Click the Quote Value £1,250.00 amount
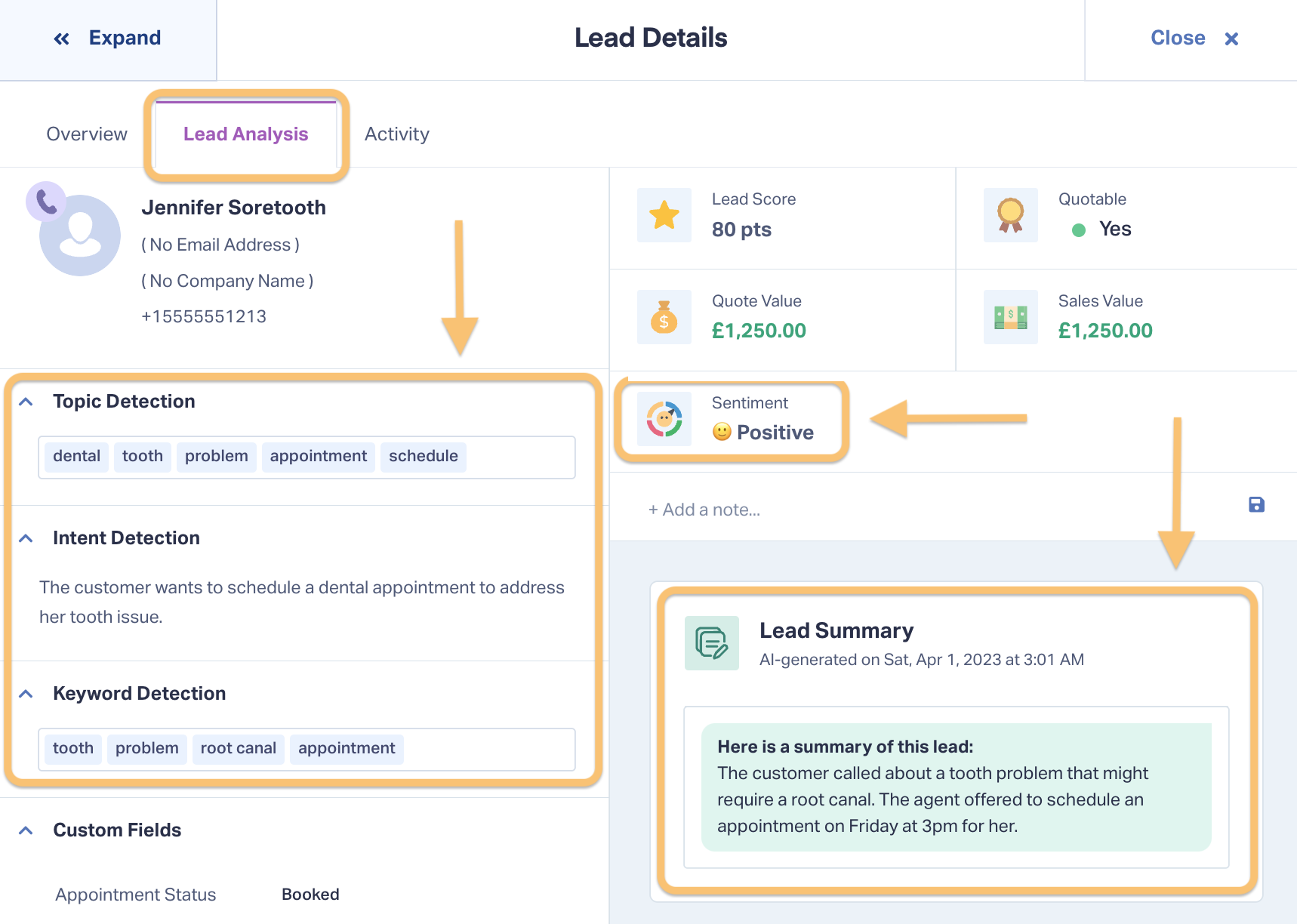Image resolution: width=1297 pixels, height=924 pixels. click(759, 331)
